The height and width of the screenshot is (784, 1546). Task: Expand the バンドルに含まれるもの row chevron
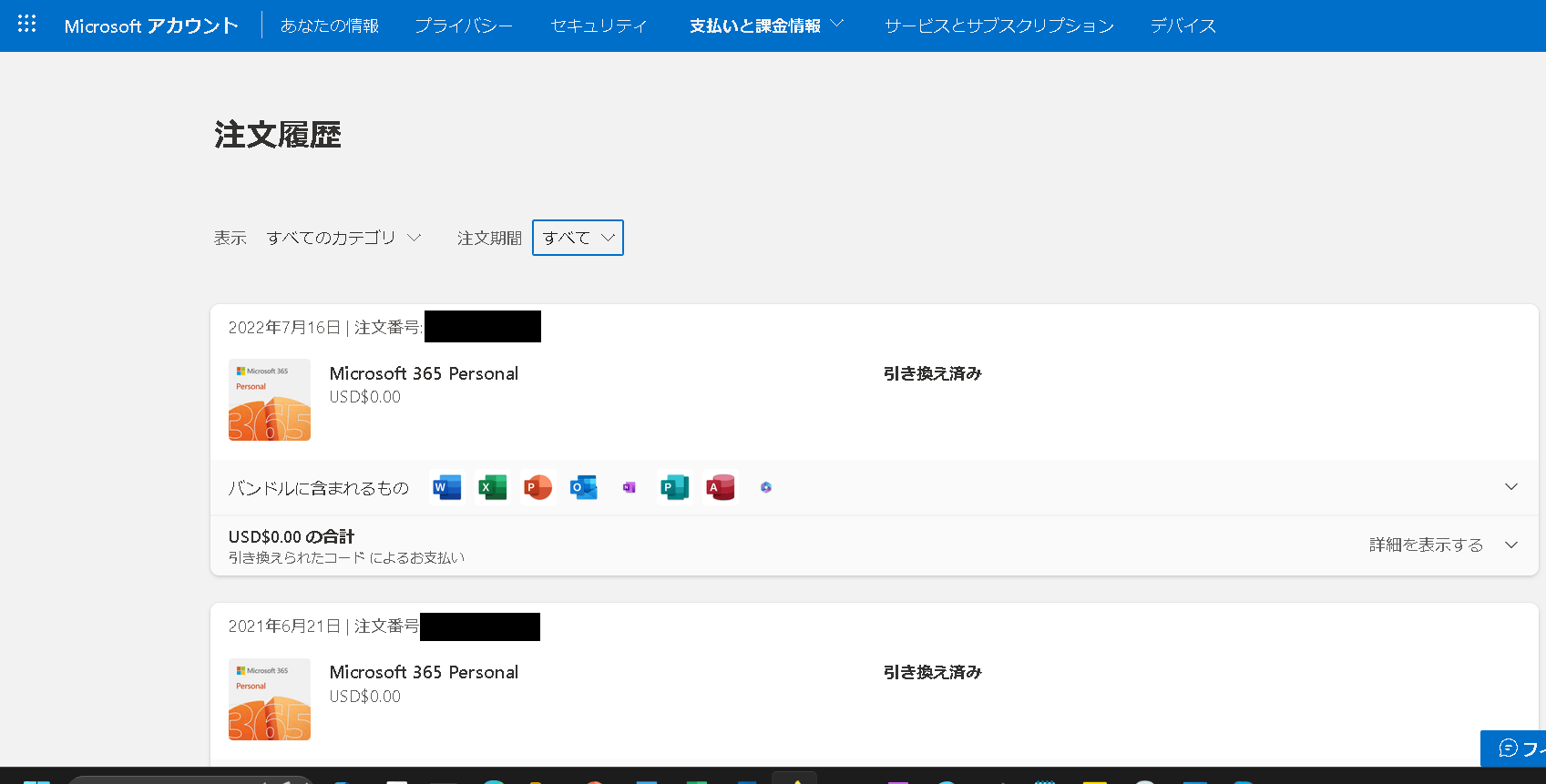coord(1511,487)
